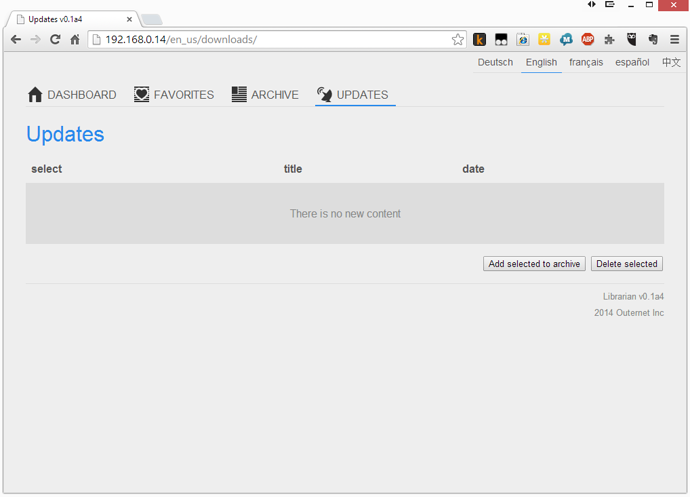The image size is (690, 497).
Task: Switch language to 中文
Action: click(x=671, y=62)
